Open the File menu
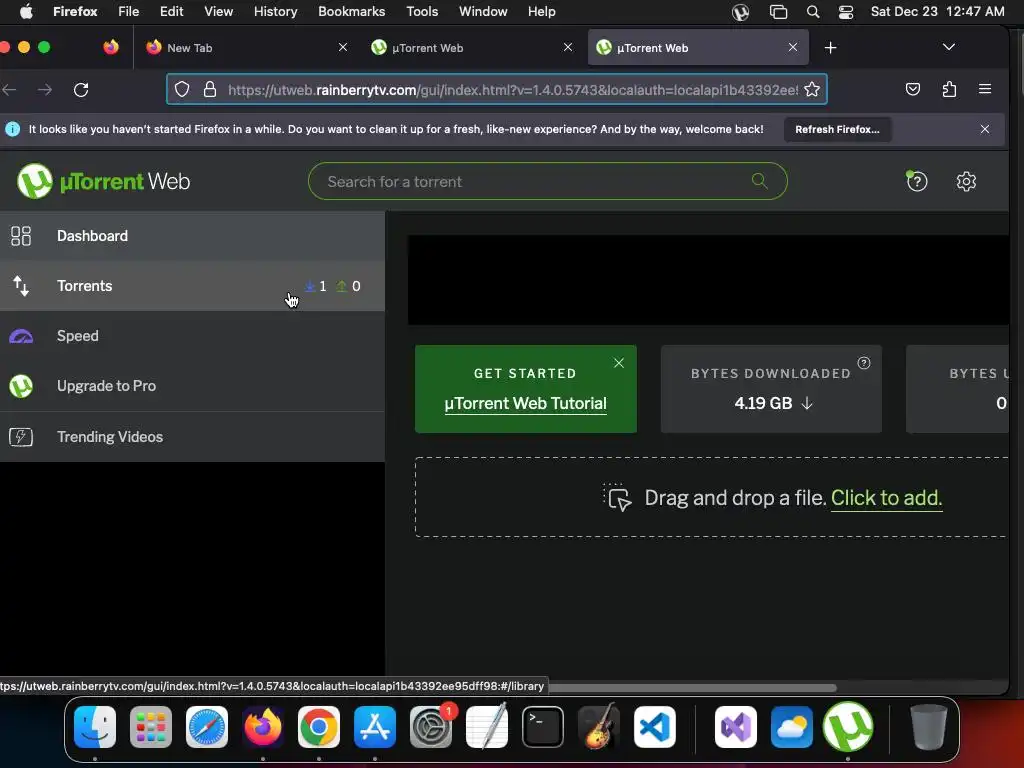This screenshot has width=1024, height=768. (x=128, y=11)
